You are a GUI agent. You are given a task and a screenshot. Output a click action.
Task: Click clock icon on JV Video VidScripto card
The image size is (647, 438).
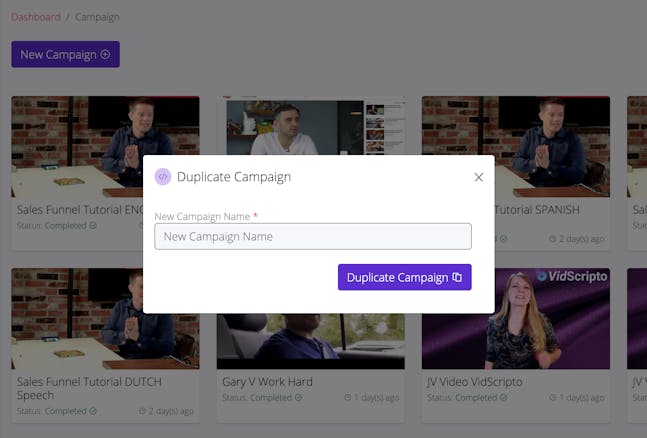pos(554,398)
